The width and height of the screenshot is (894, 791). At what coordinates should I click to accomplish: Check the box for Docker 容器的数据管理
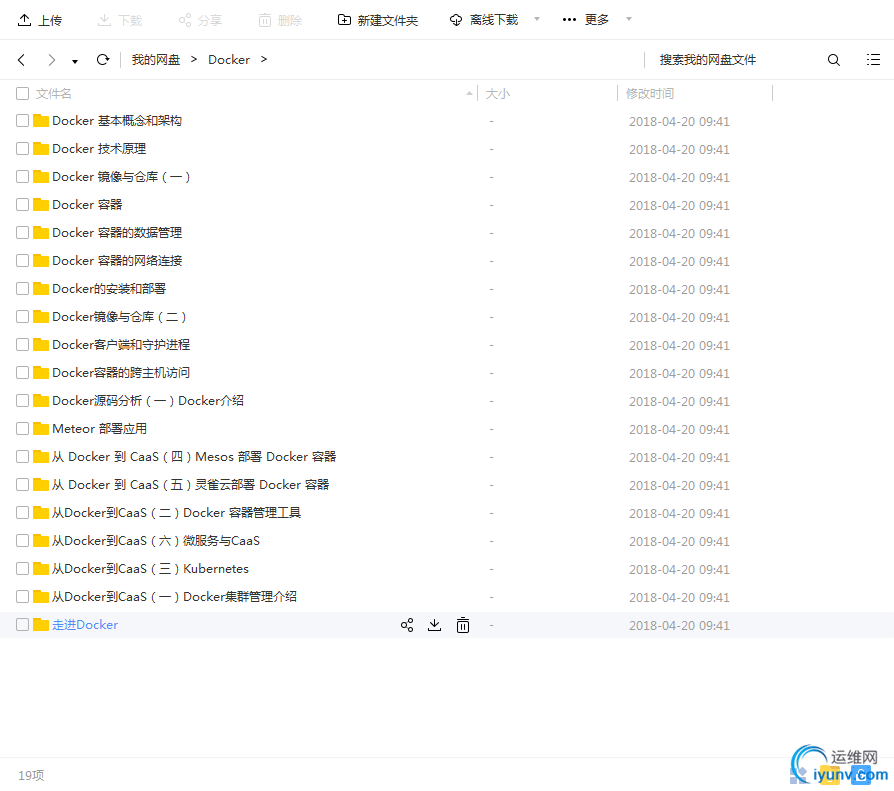22,232
